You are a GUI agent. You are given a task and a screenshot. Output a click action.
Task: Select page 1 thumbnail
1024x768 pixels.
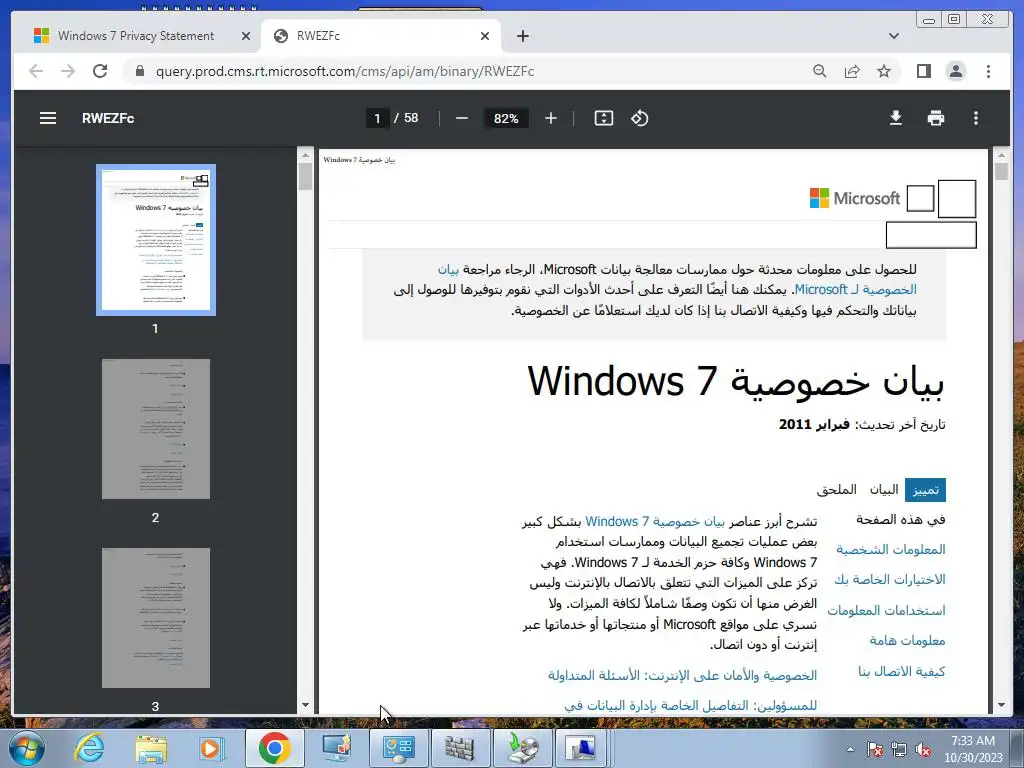(x=155, y=240)
